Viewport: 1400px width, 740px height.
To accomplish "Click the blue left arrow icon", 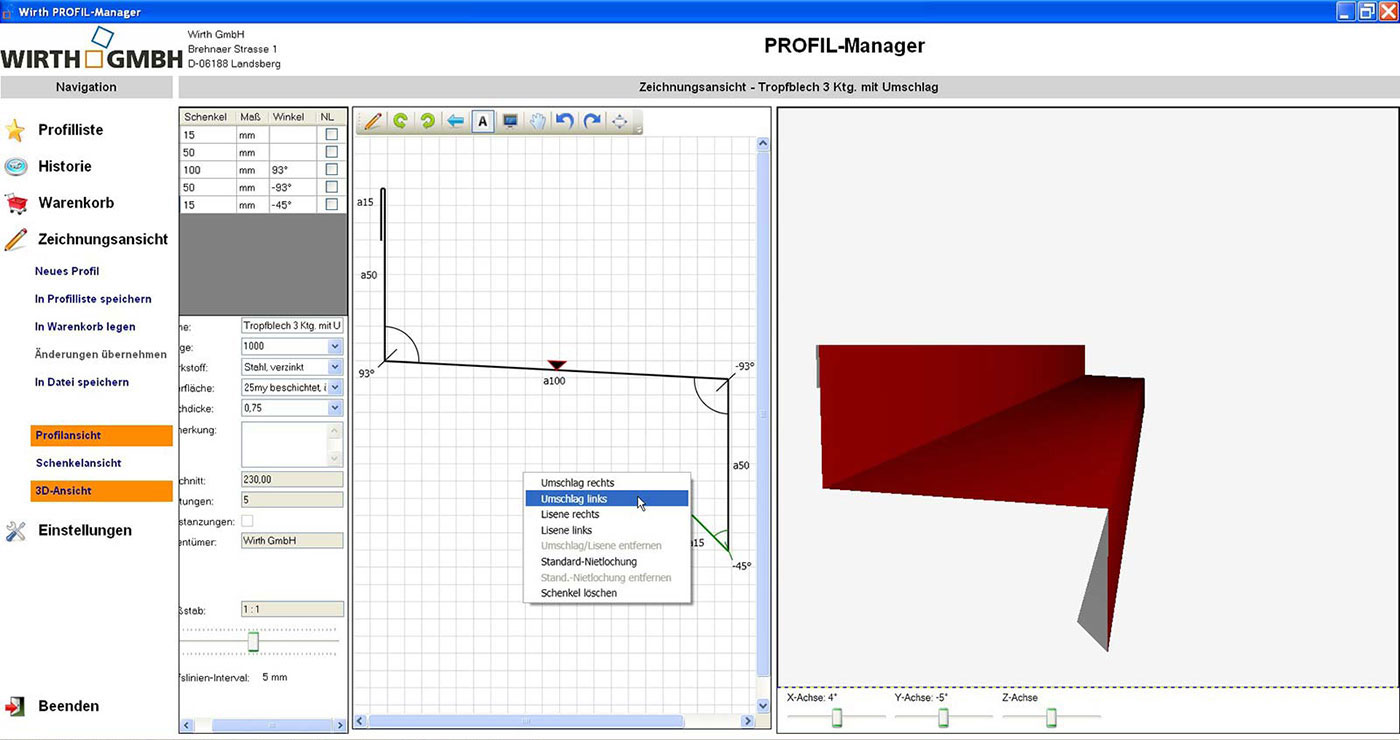I will (x=455, y=121).
